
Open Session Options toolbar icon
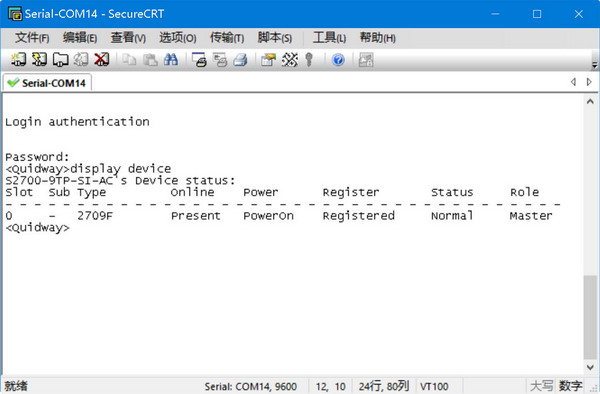tap(268, 60)
